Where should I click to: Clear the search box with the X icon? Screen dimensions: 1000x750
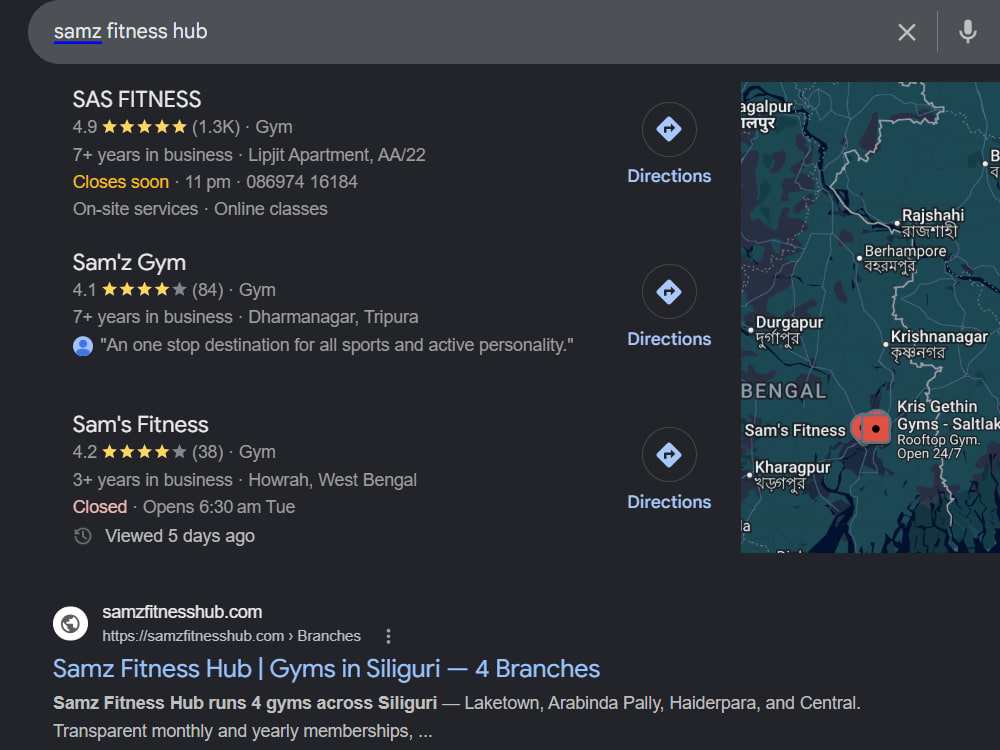coord(906,32)
